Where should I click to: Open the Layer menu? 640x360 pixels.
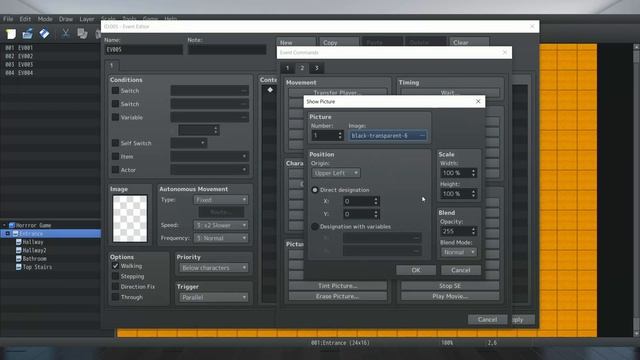point(87,19)
